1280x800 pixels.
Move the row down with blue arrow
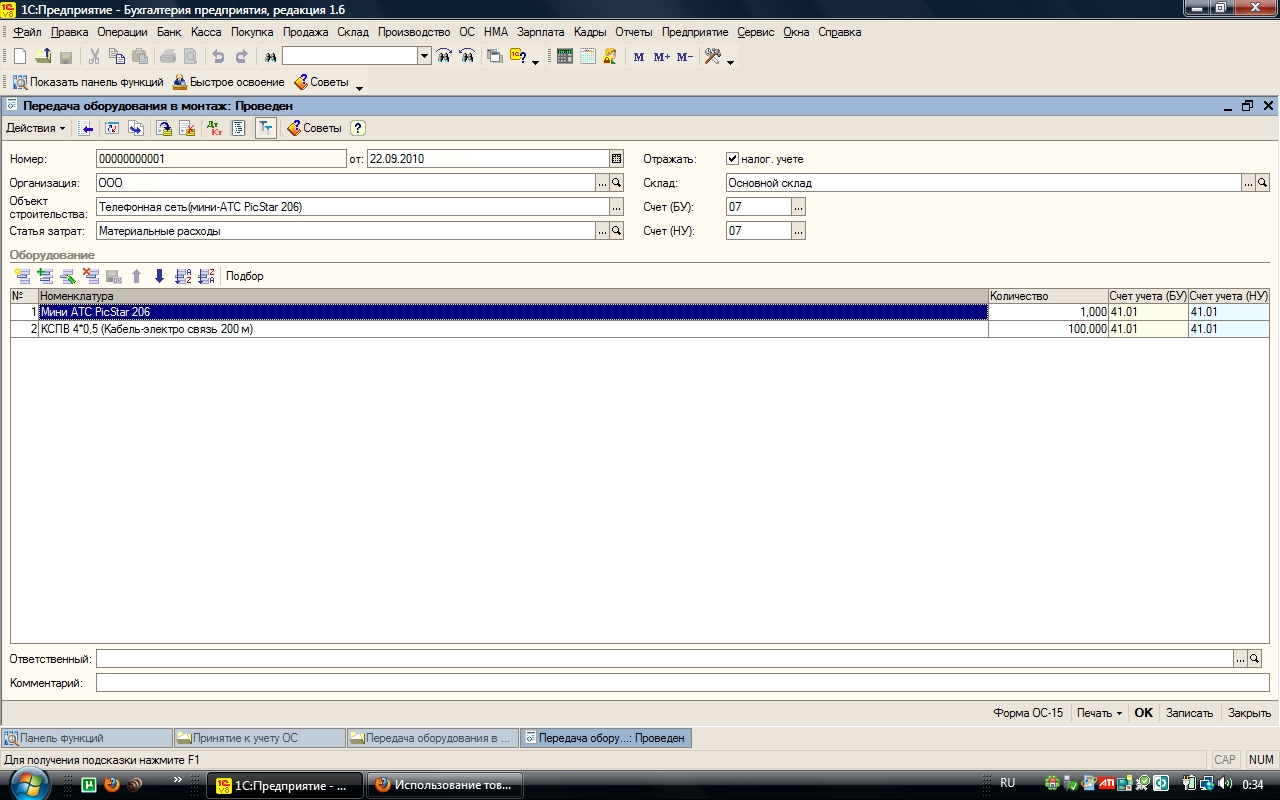[159, 276]
